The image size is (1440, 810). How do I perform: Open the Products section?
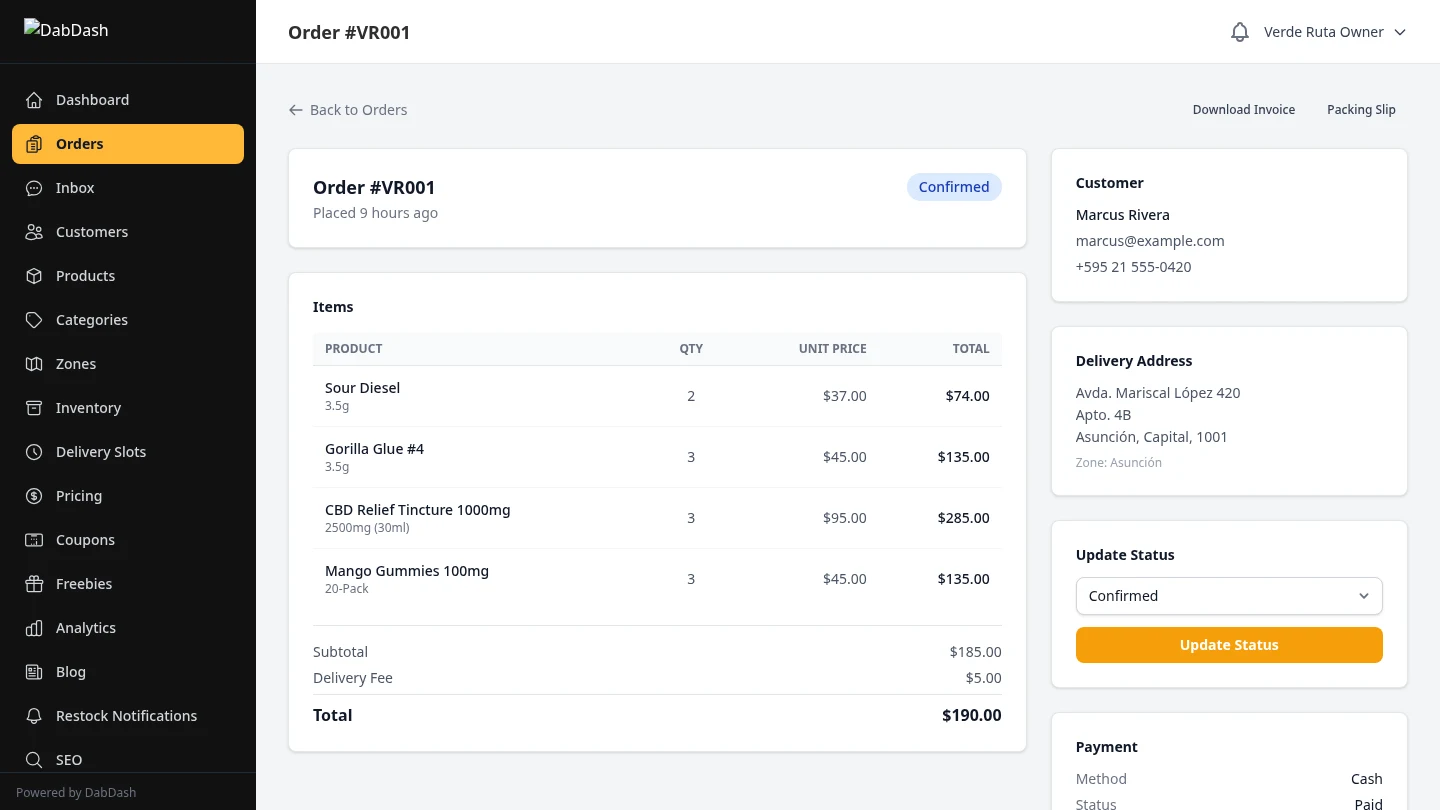pyautogui.click(x=85, y=276)
